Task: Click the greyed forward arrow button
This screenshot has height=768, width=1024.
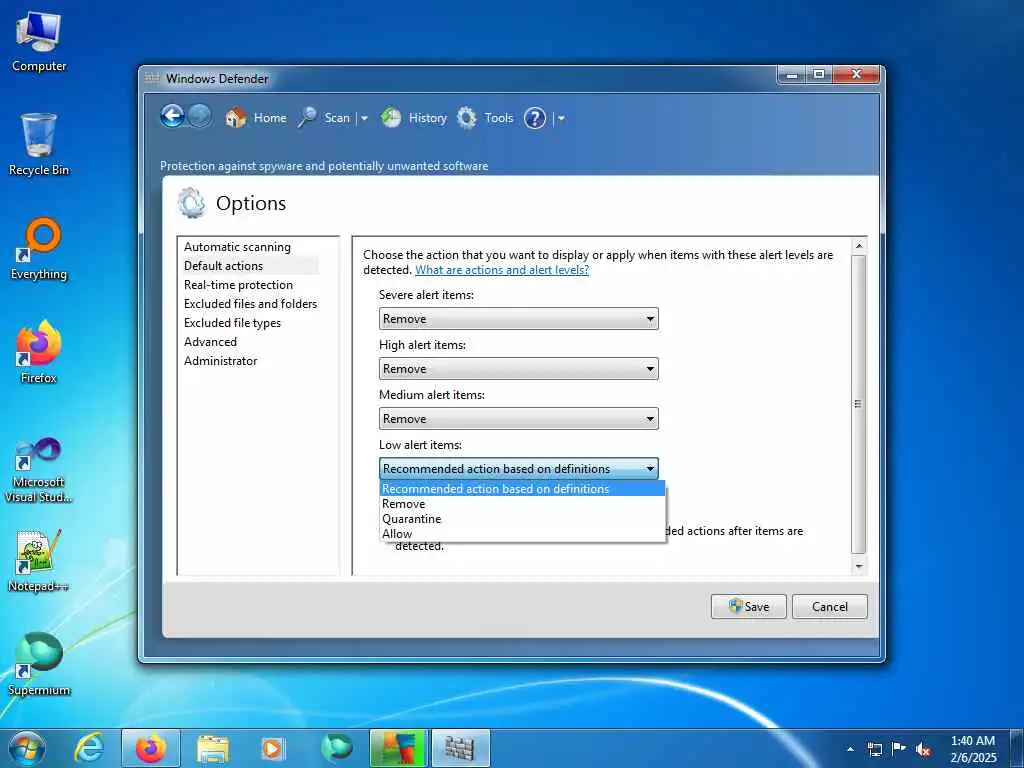Action: tap(200, 117)
